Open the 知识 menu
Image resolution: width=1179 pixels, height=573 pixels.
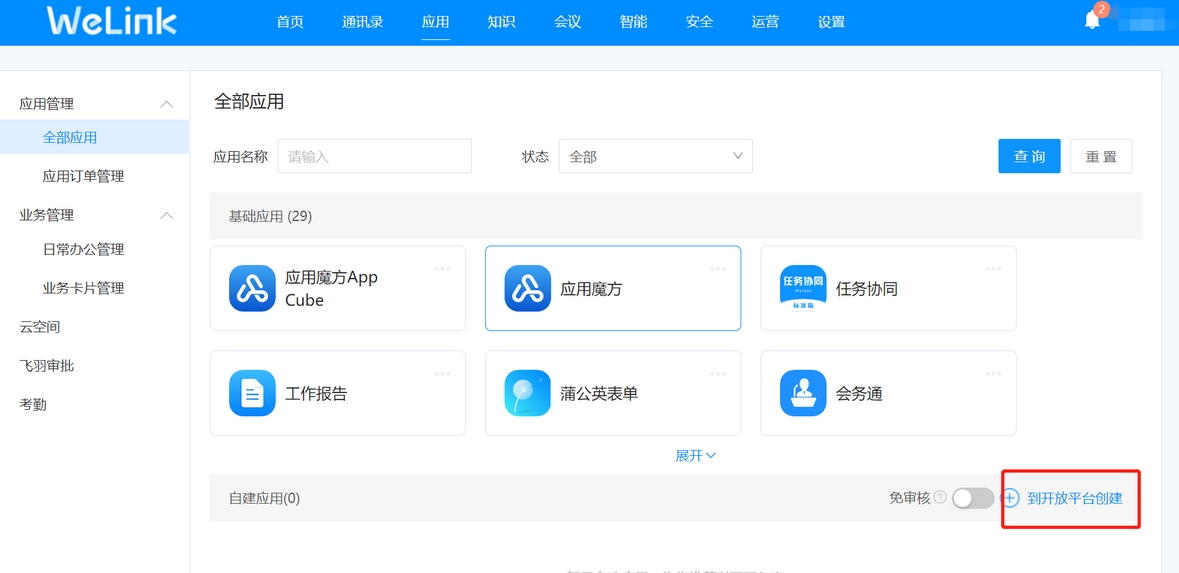(x=502, y=22)
